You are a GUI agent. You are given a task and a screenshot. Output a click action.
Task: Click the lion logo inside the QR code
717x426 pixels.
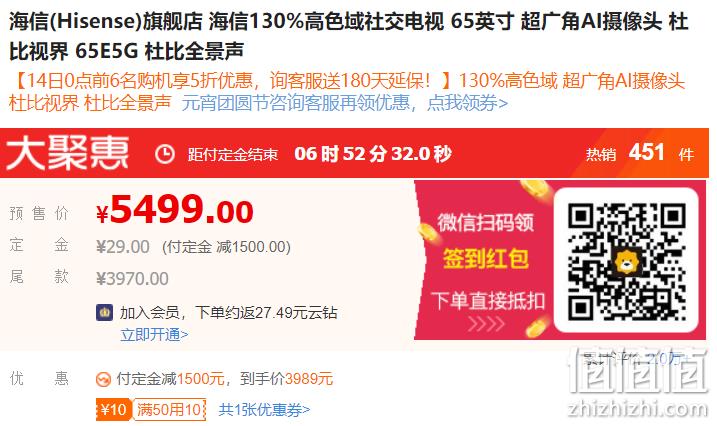(626, 262)
